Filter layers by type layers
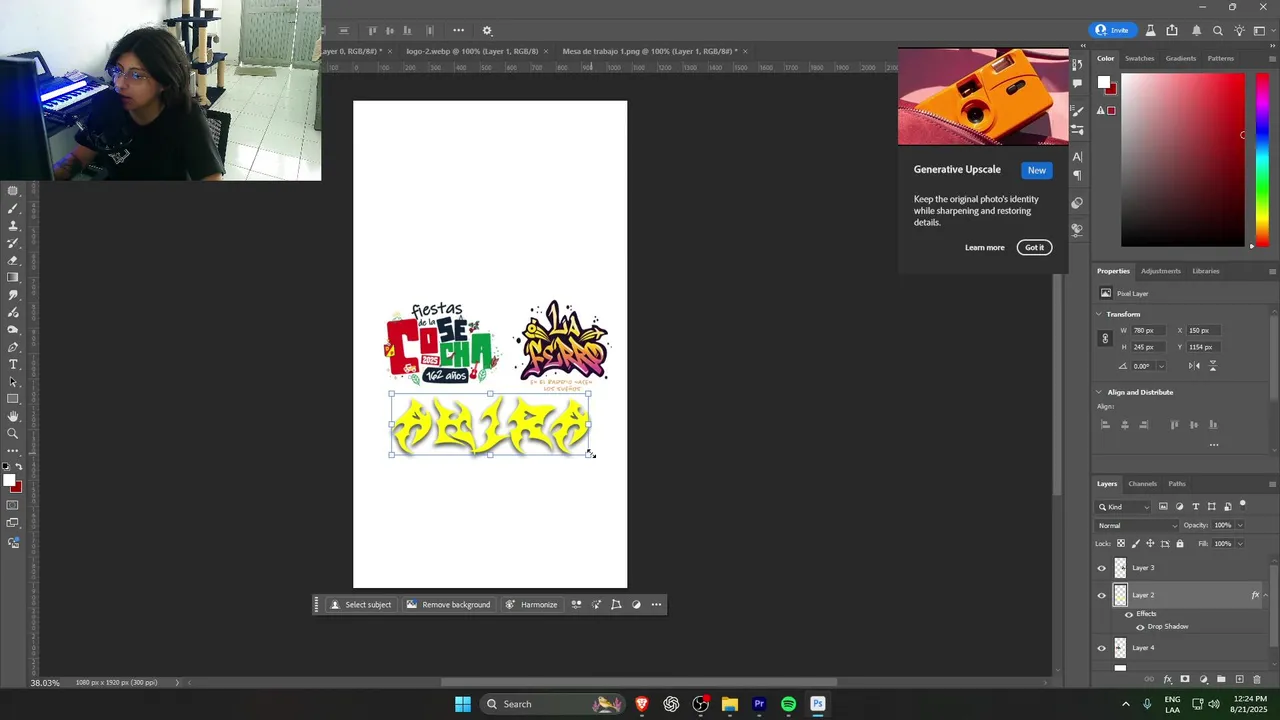 click(x=1195, y=507)
